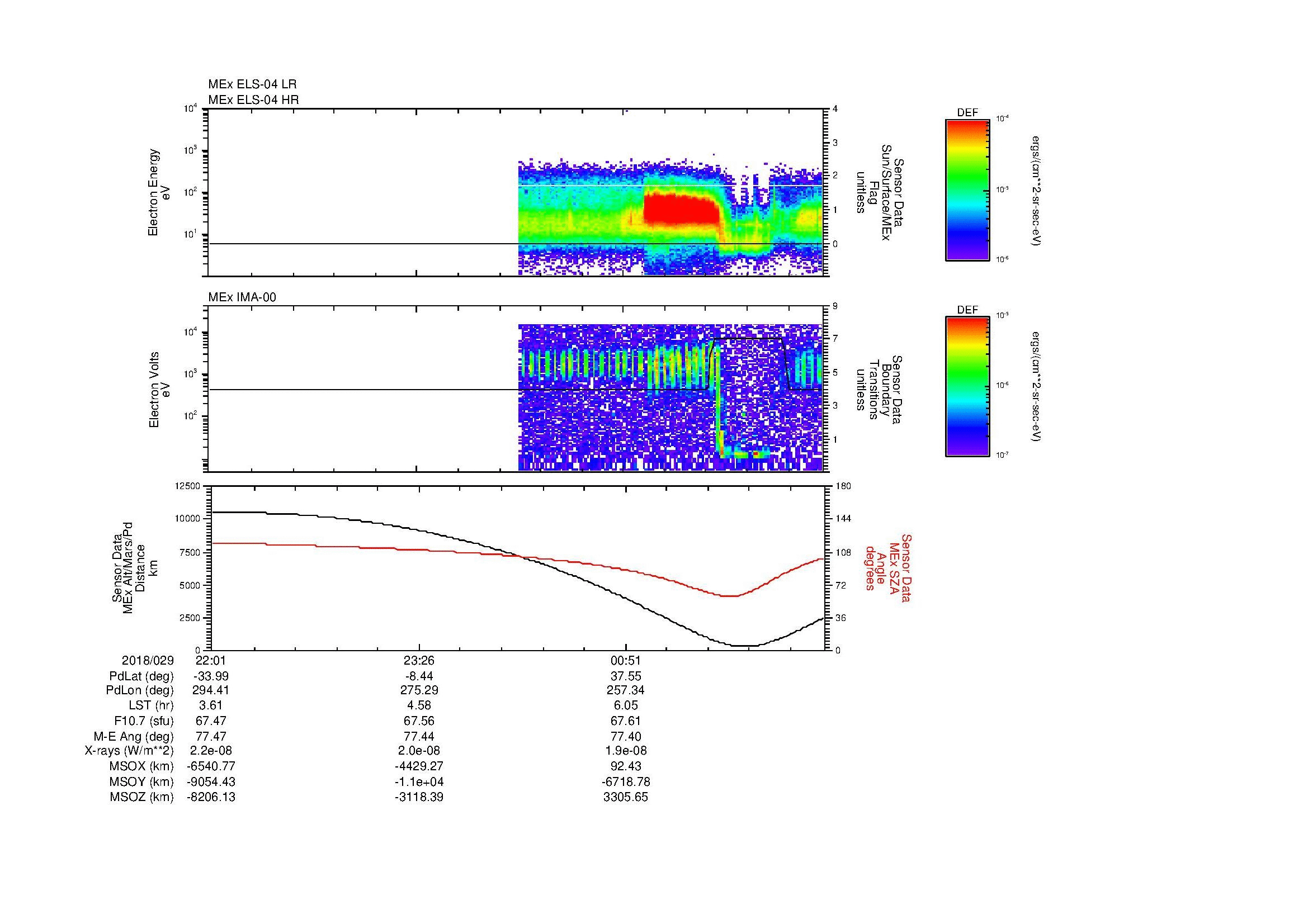Click the 'Electron Energy eV' axis label
1308x924 pixels.
click(x=159, y=192)
